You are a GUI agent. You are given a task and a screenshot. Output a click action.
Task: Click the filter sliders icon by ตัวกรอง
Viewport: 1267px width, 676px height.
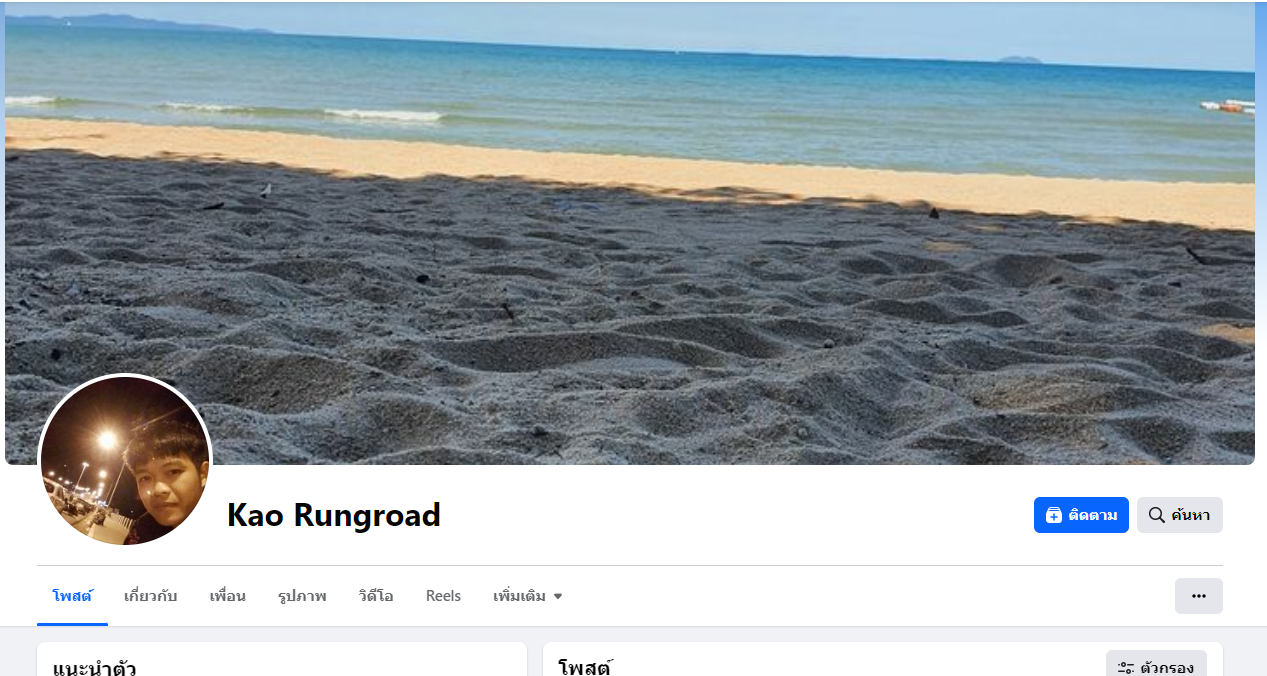1126,667
